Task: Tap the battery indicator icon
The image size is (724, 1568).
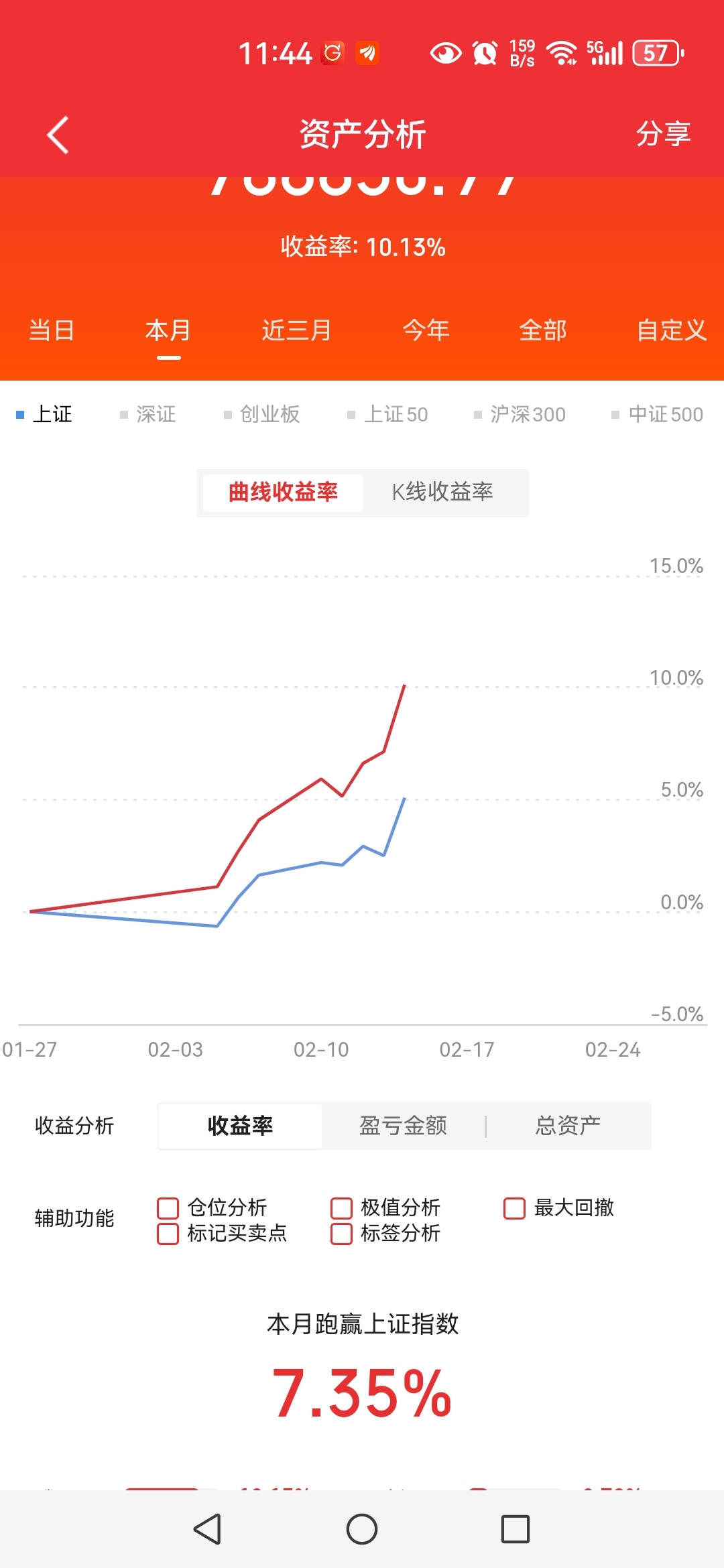Action: click(658, 53)
